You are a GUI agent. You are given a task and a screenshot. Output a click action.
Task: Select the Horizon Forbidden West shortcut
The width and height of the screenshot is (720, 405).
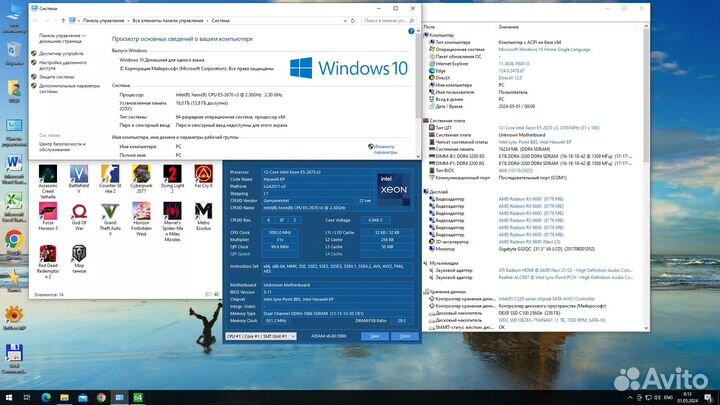click(x=141, y=219)
